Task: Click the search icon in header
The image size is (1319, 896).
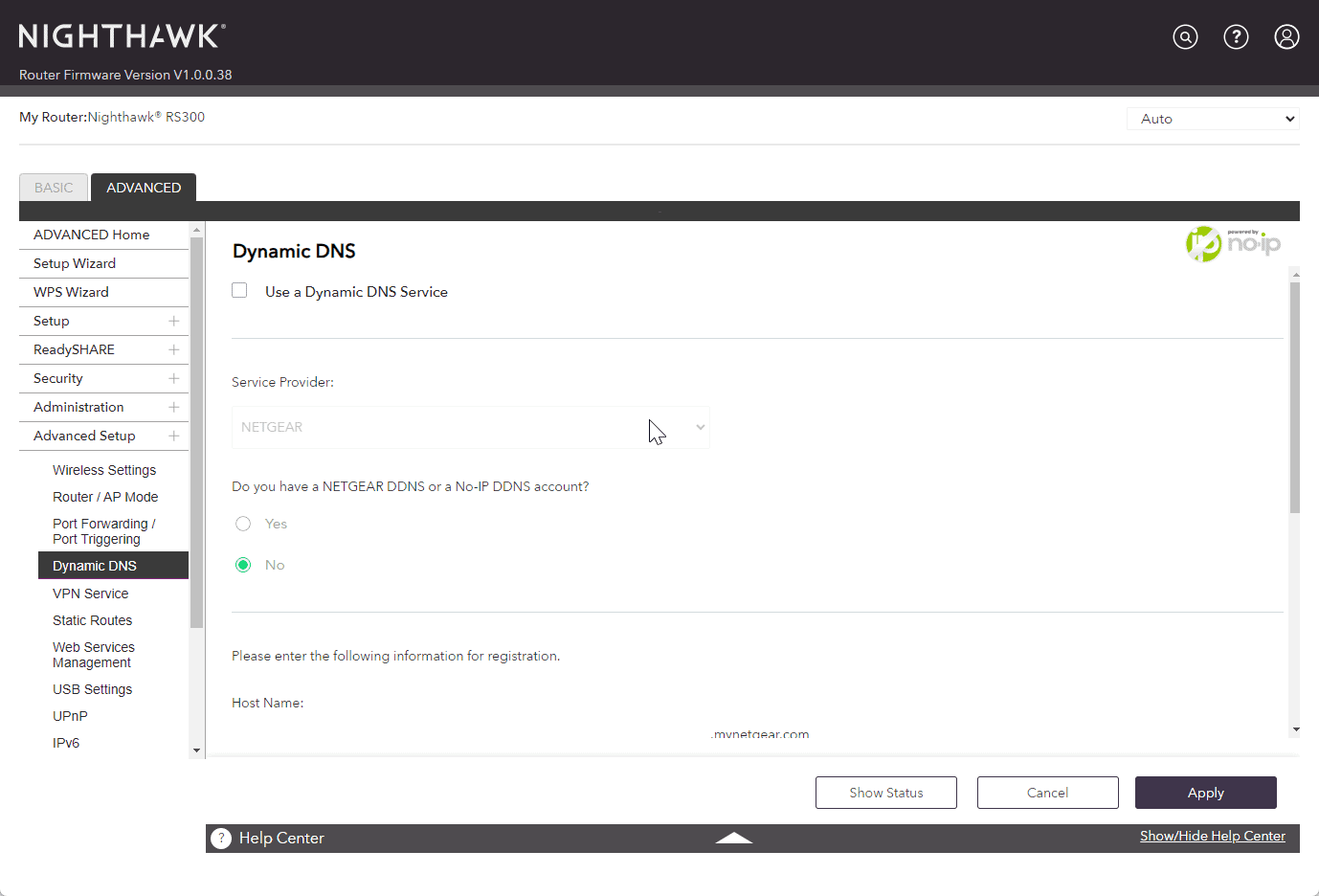Action: click(1185, 37)
